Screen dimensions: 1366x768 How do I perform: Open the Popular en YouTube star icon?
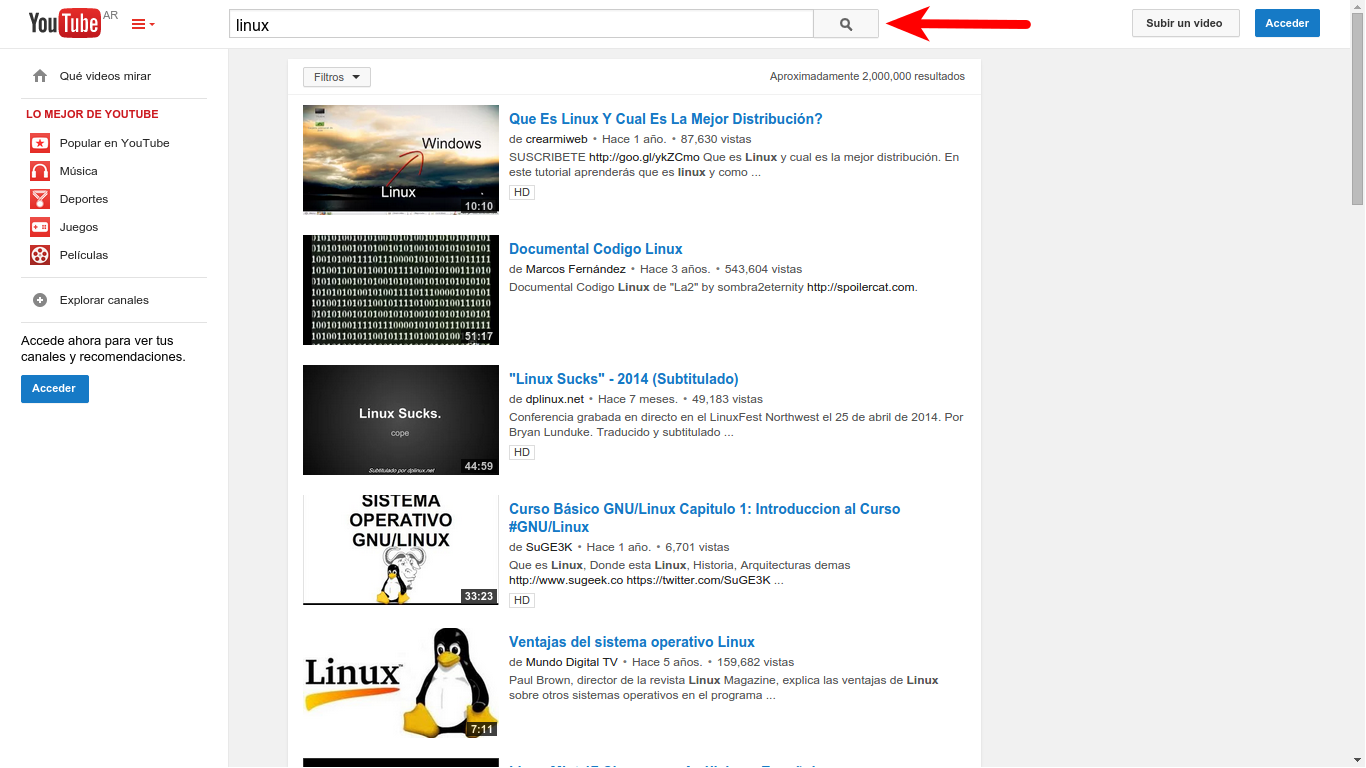point(40,143)
